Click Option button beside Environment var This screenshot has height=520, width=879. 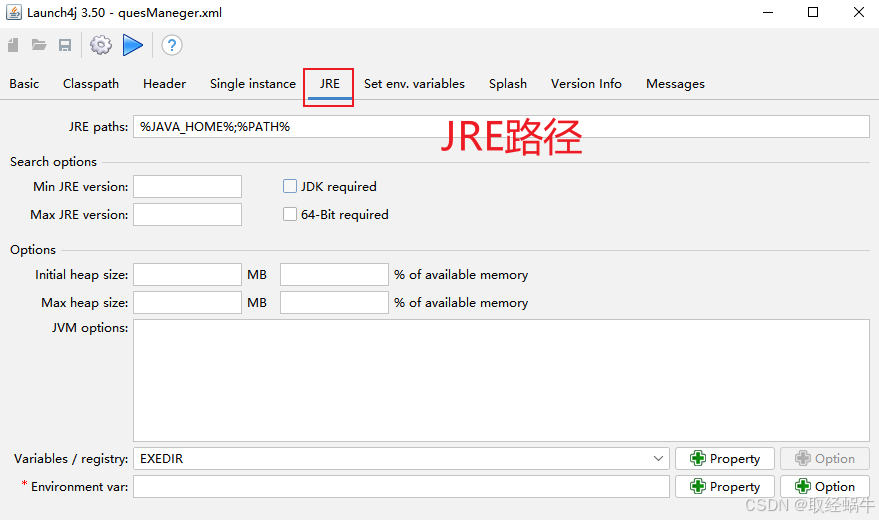(x=825, y=486)
